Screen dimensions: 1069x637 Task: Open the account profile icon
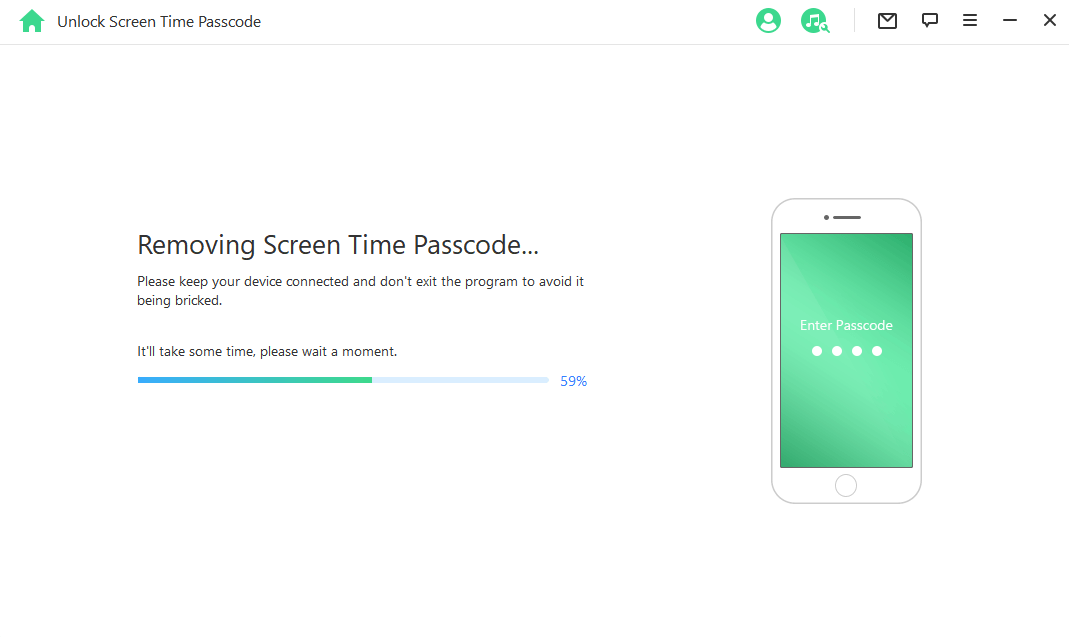pyautogui.click(x=768, y=20)
